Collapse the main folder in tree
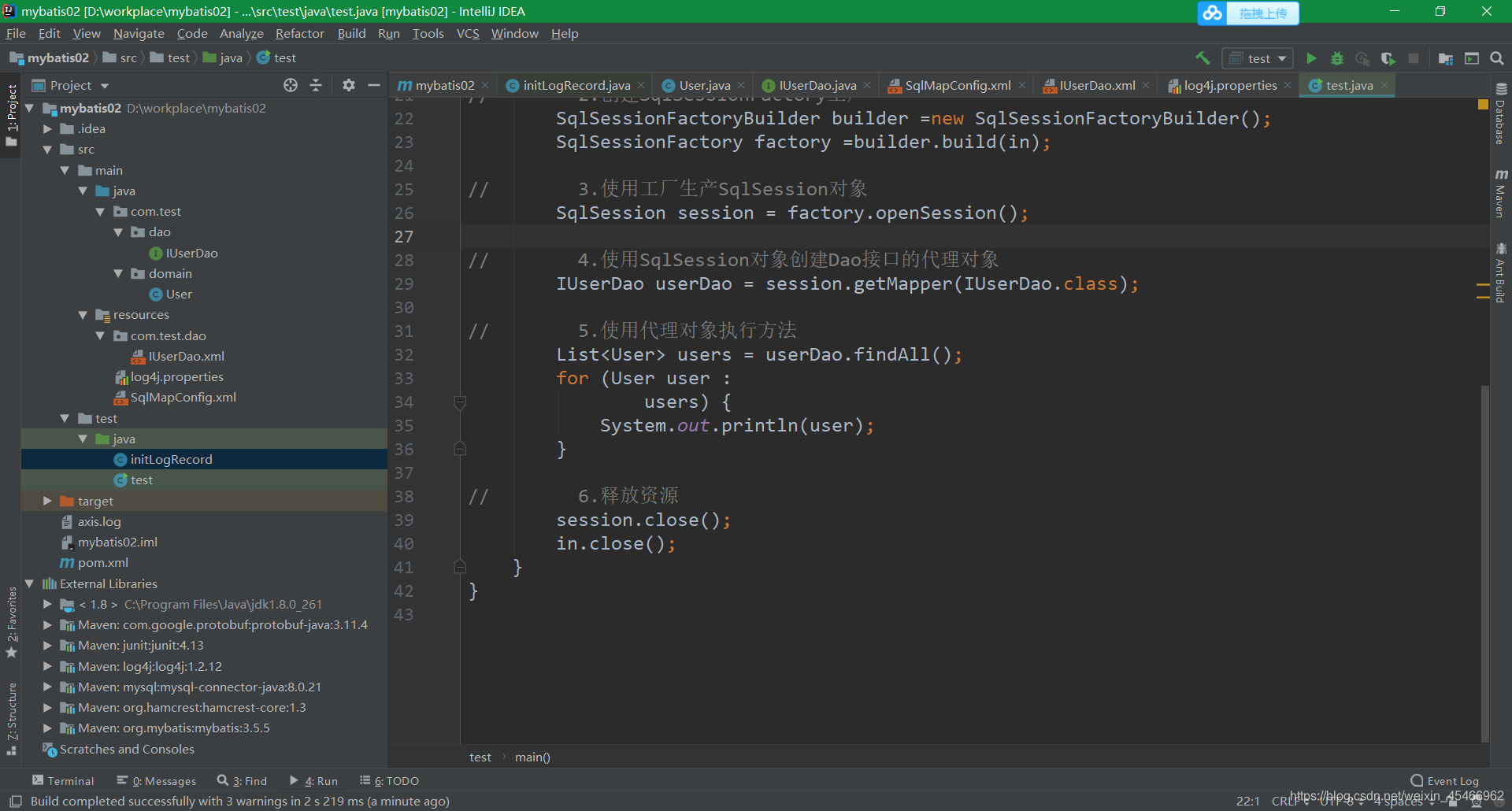 tap(65, 170)
